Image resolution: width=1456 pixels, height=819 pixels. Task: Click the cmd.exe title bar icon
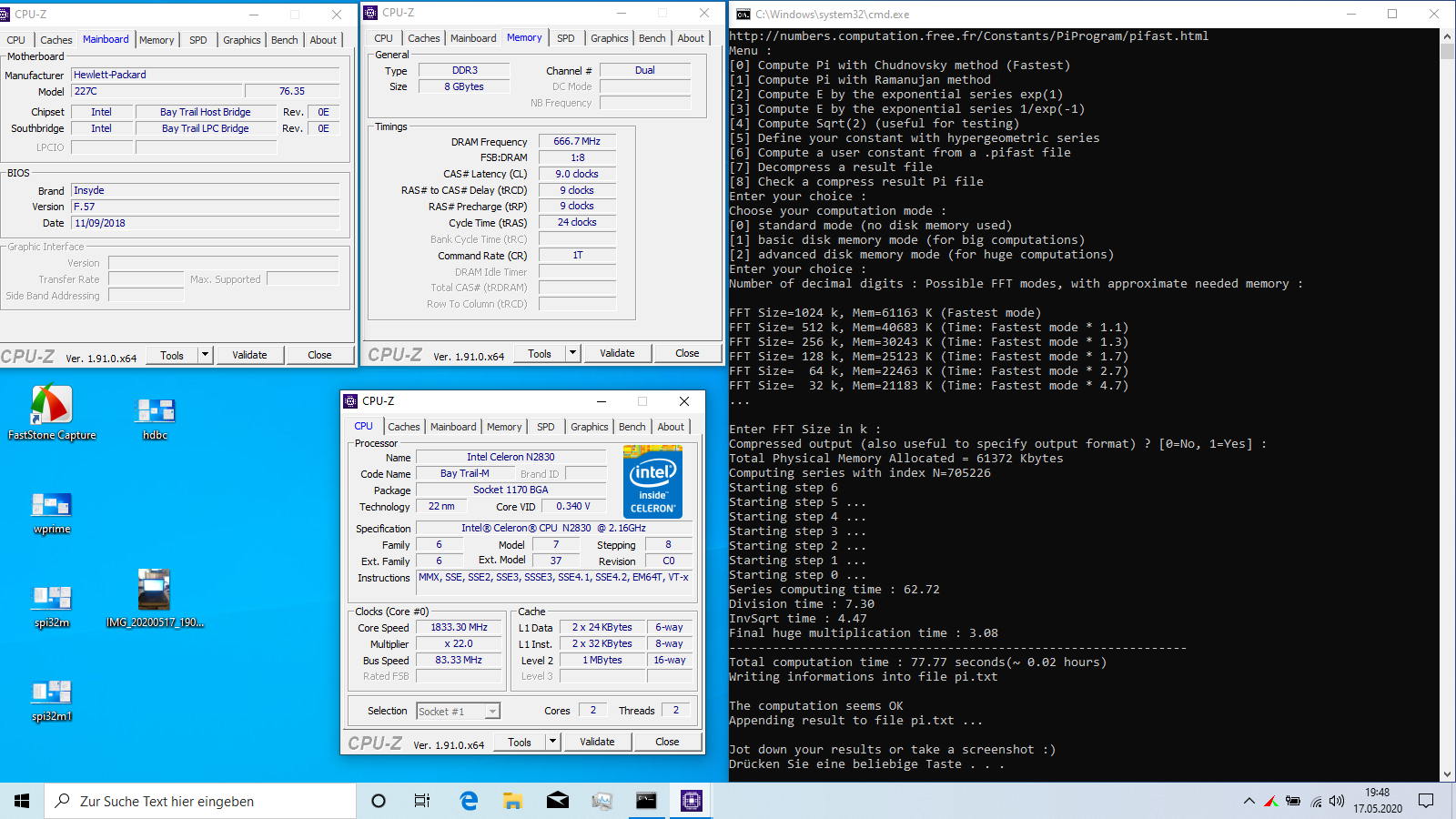(743, 14)
